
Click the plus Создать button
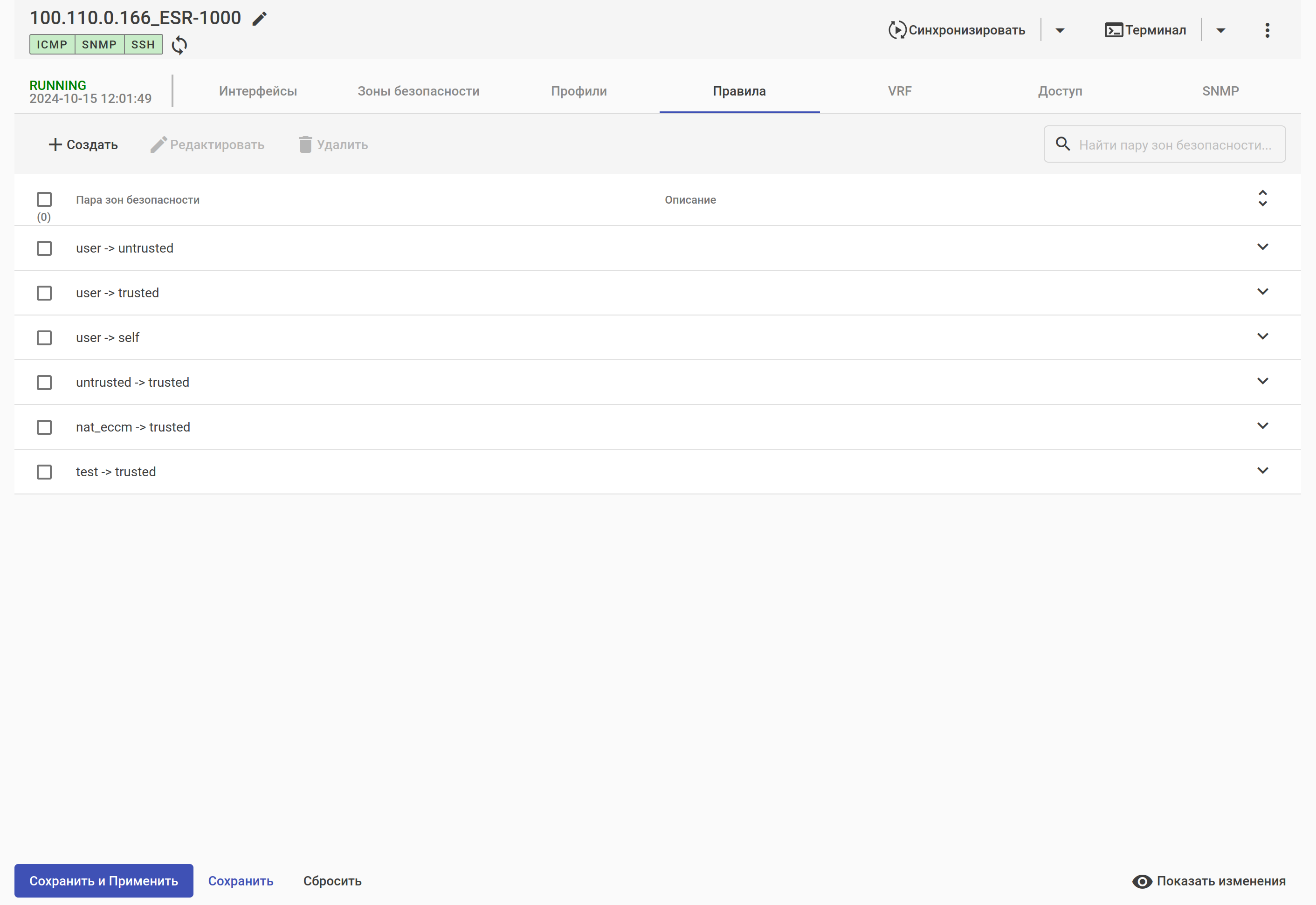click(83, 144)
